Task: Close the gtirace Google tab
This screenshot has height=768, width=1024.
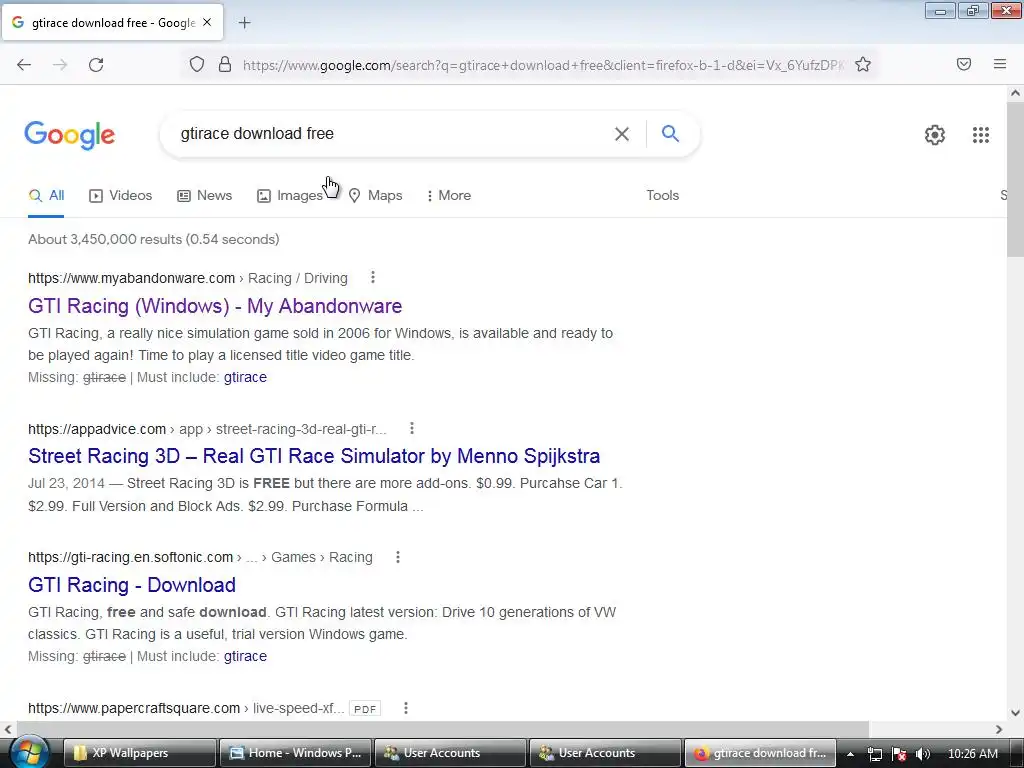Action: click(207, 22)
